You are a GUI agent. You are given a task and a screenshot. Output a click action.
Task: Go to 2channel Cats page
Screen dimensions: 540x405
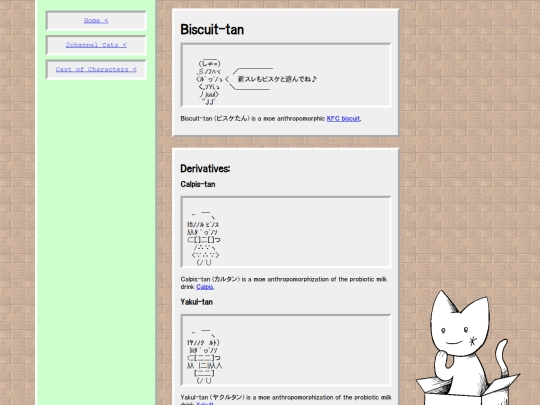tap(96, 45)
